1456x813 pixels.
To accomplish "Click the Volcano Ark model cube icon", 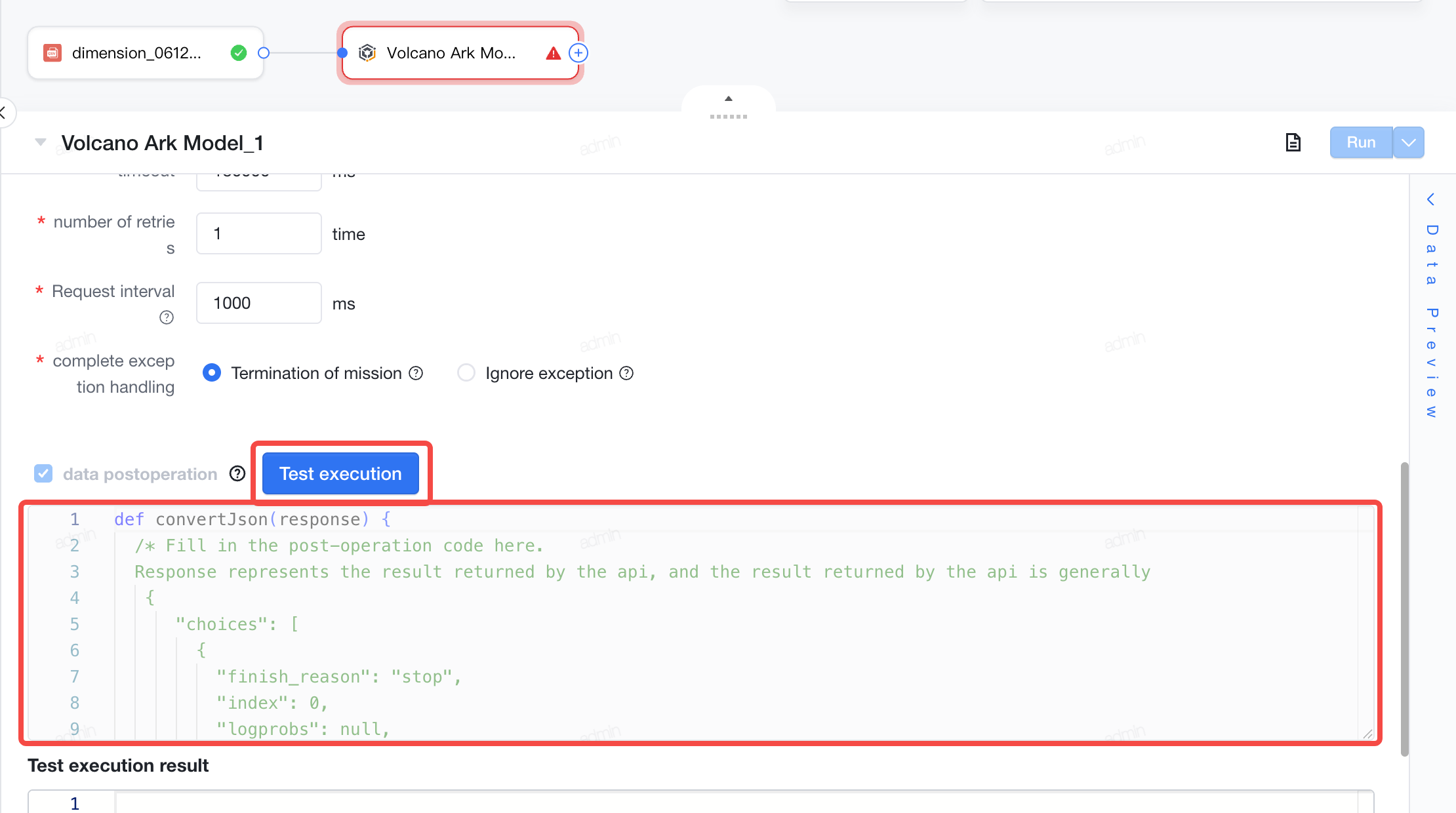I will pos(367,53).
